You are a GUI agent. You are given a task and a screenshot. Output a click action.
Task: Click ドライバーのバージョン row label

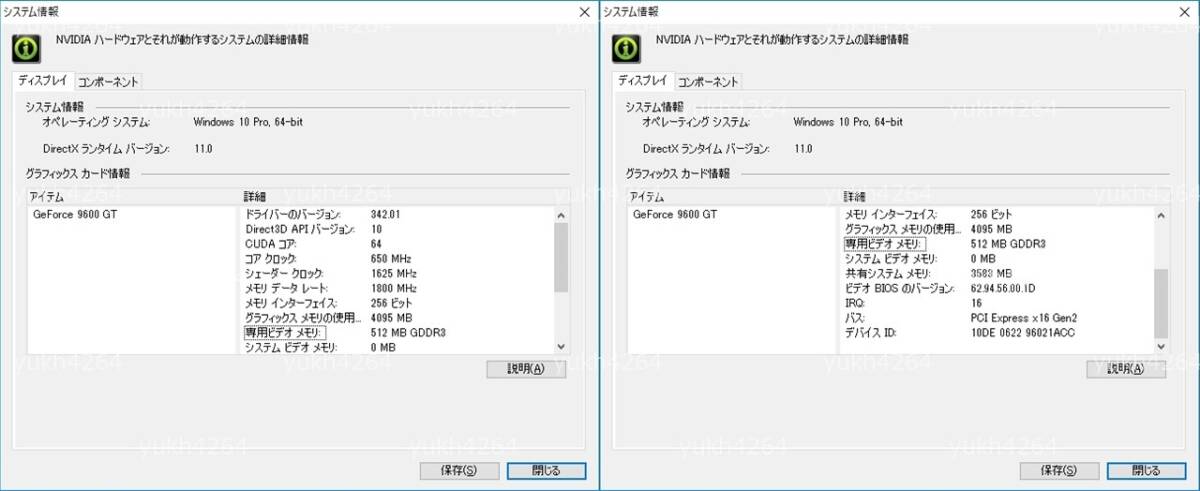[293, 214]
